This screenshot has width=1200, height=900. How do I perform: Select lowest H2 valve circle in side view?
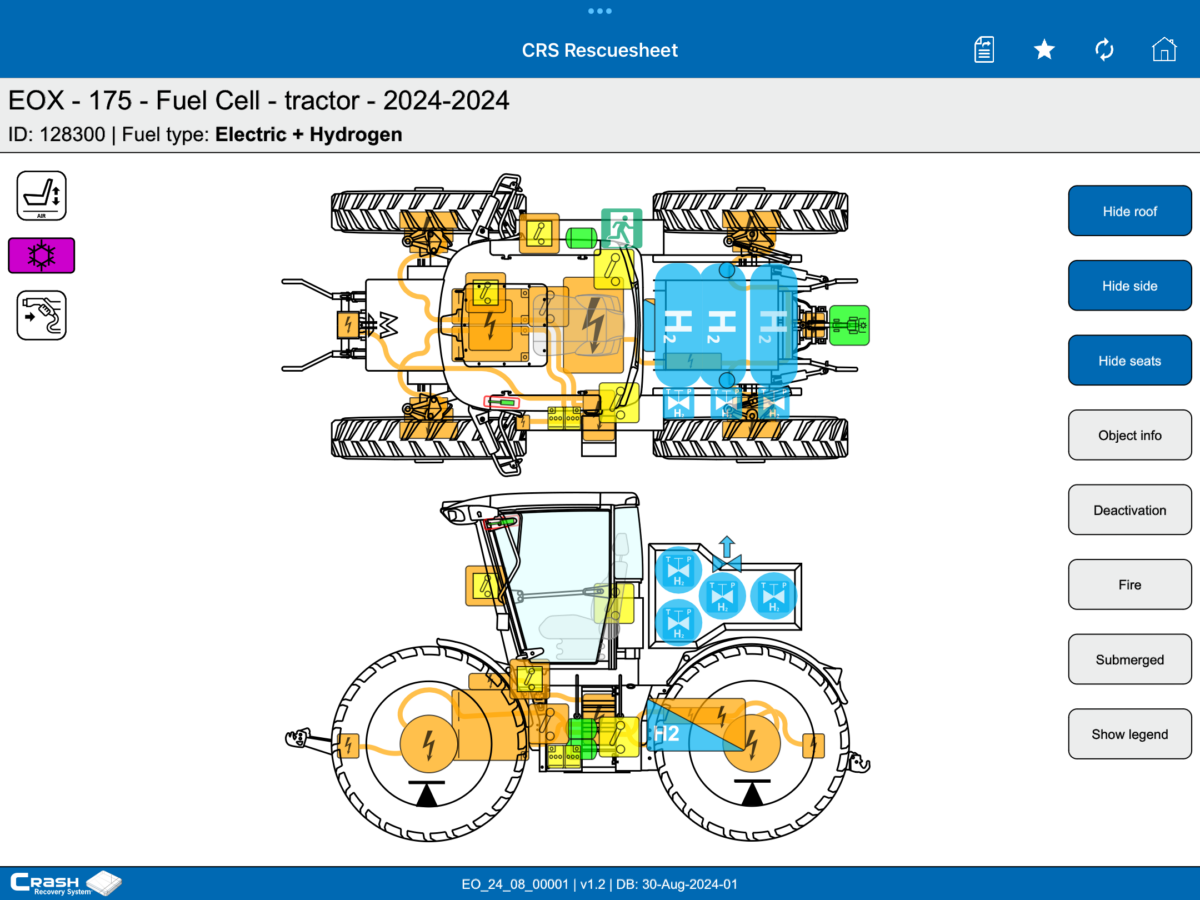[678, 622]
